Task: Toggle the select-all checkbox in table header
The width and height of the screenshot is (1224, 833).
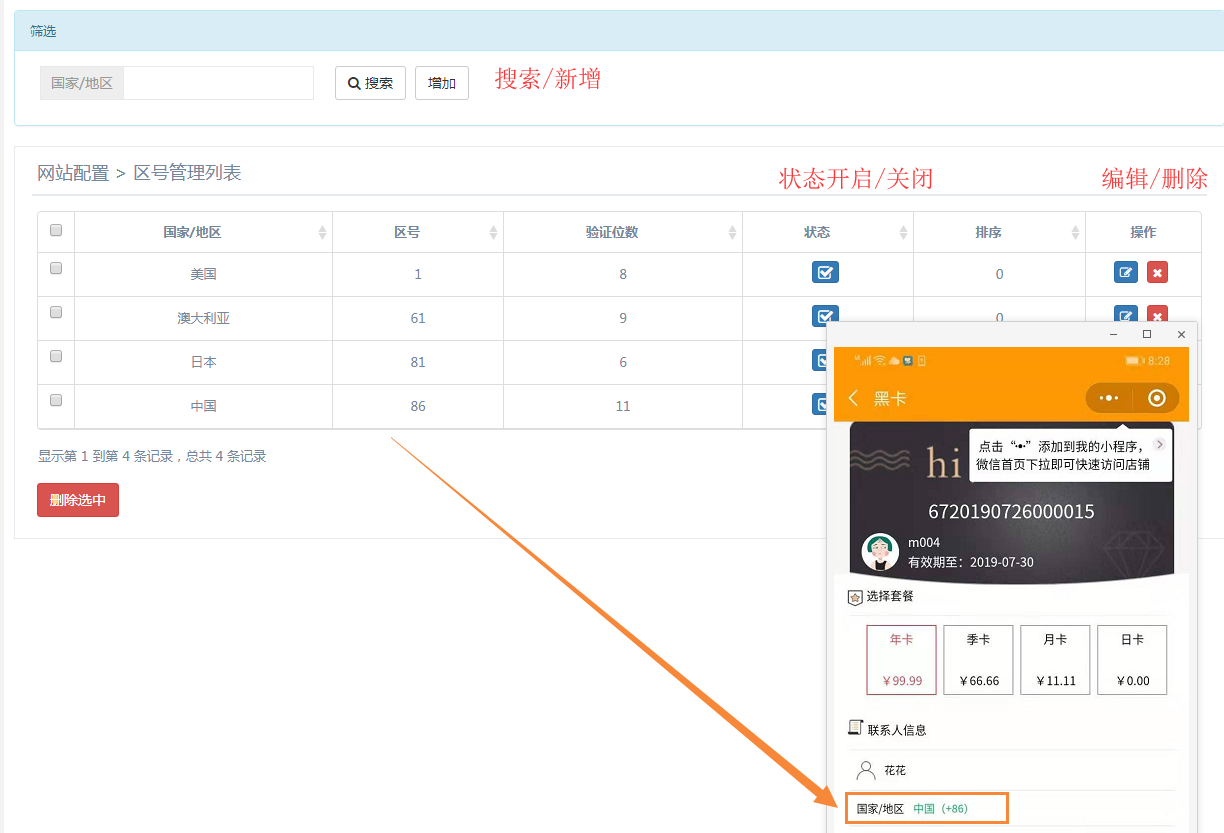Action: [x=56, y=230]
